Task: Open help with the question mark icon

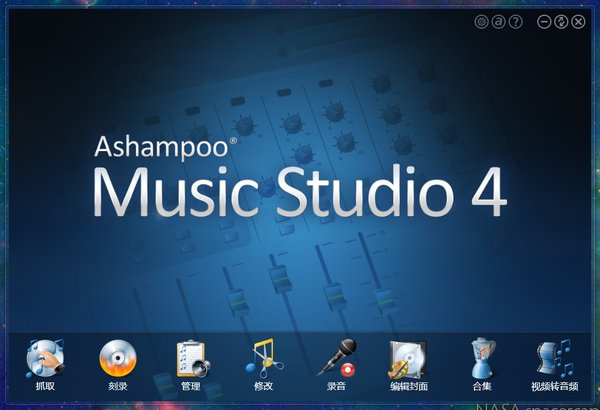Action: point(516,22)
